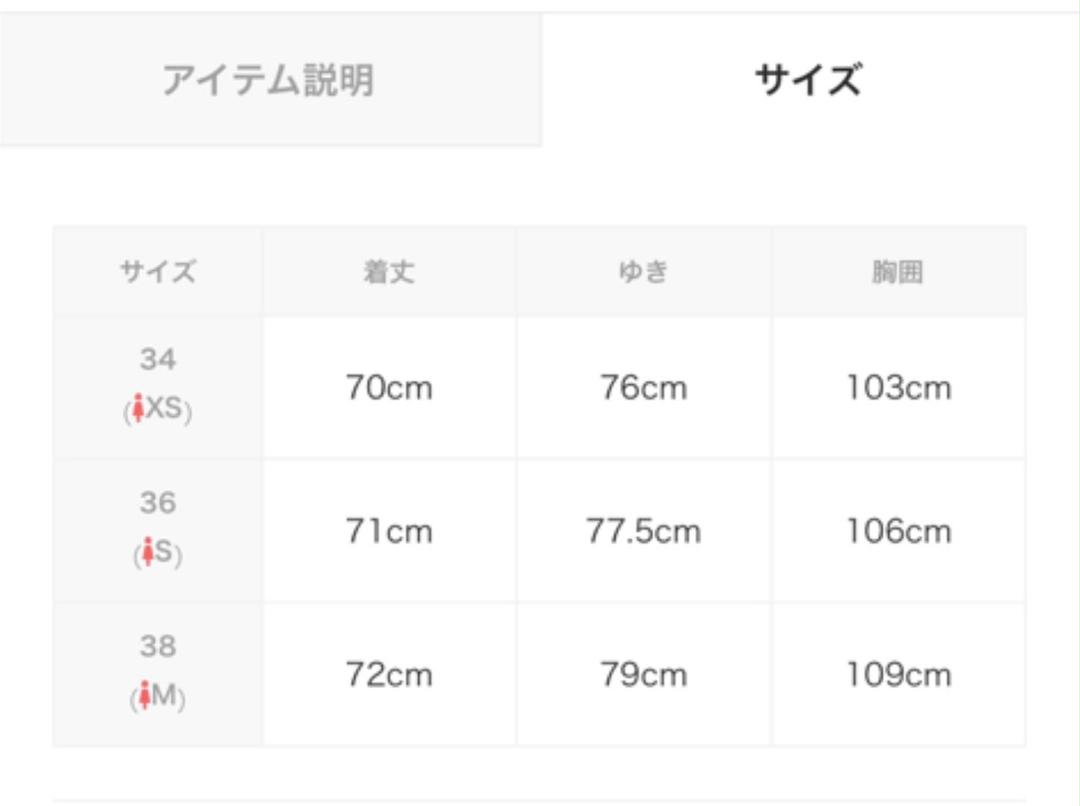
Task: Click the 79cm sleeve cell
Action: tap(644, 675)
